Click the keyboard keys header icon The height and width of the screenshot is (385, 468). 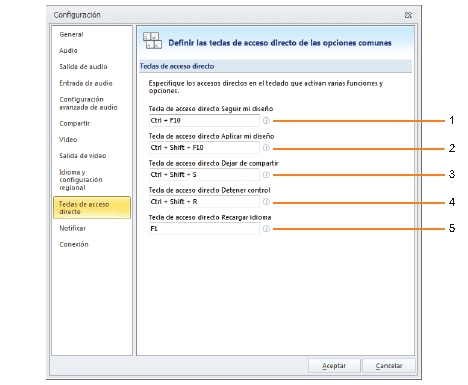pyautogui.click(x=152, y=41)
